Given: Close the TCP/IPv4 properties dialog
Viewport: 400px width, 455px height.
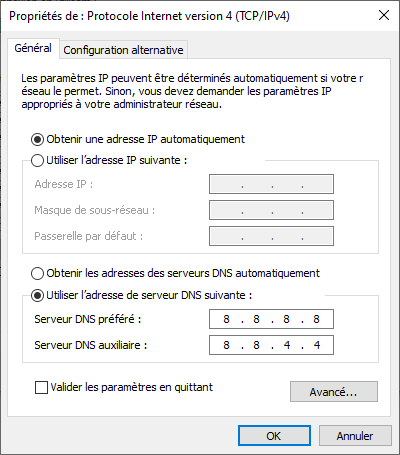Looking at the screenshot, I should [x=384, y=15].
